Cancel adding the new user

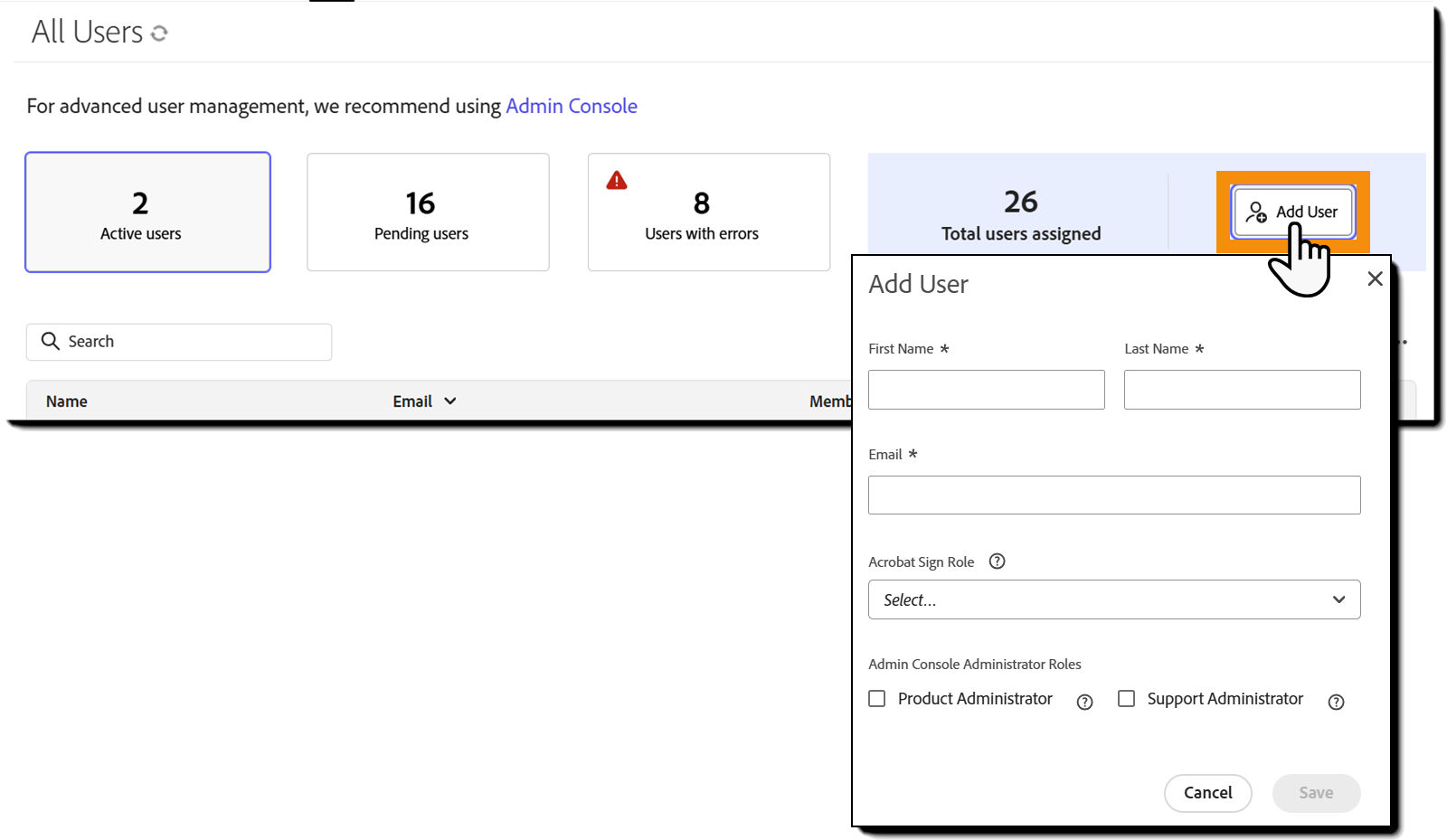pos(1207,793)
